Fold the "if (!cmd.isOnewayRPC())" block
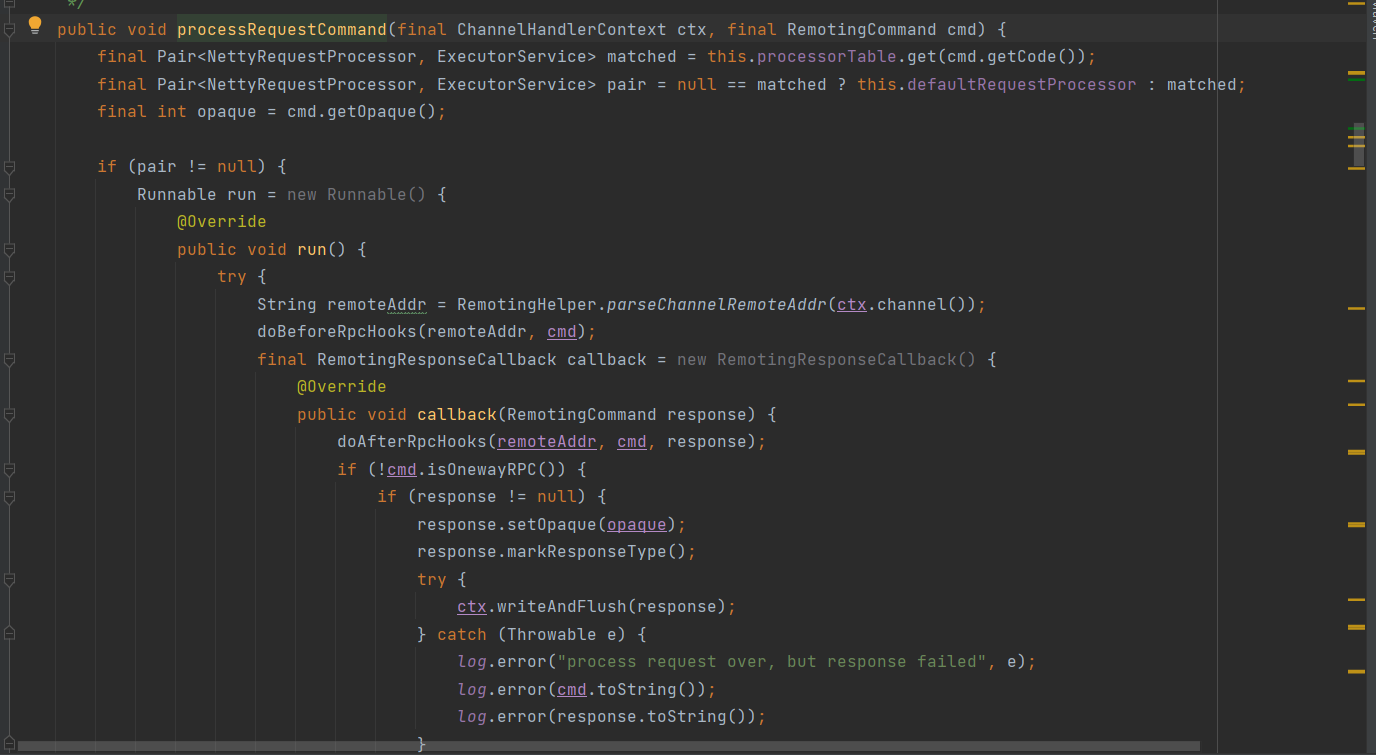Screen dimensions: 1376x755 pos(9,469)
